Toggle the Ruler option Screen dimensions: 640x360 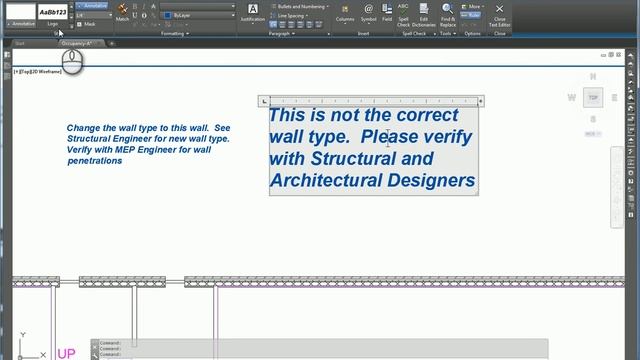coord(471,15)
